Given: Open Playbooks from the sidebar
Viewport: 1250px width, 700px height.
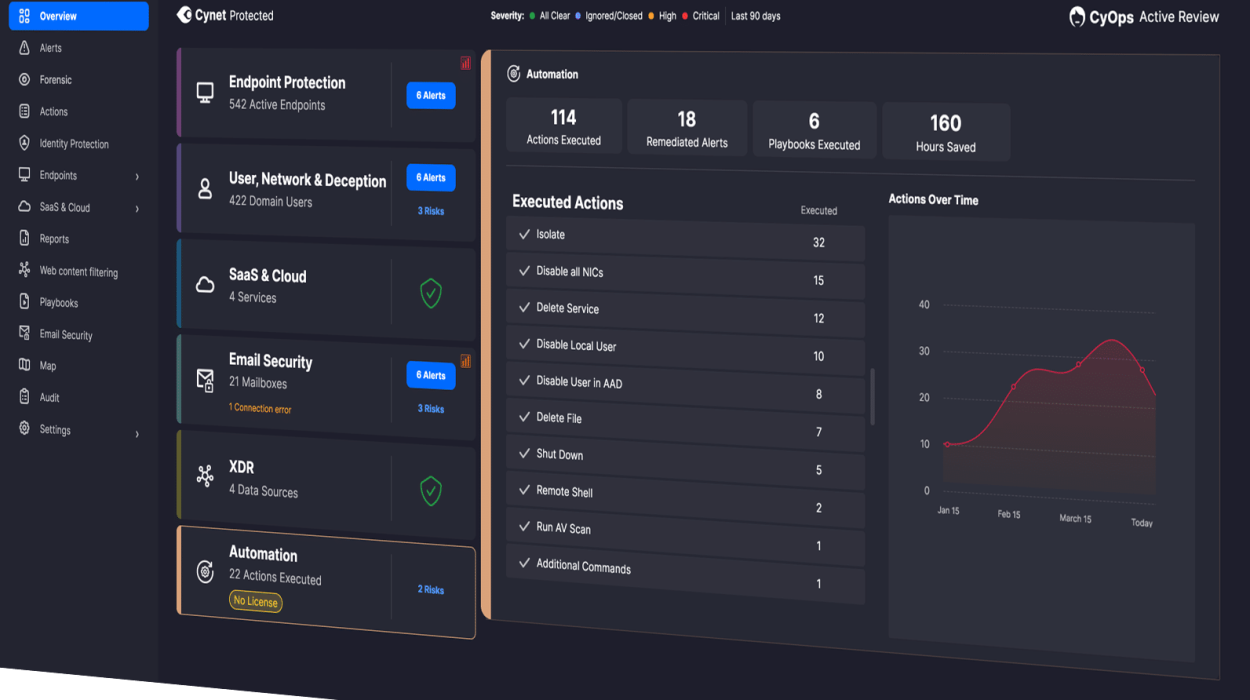Looking at the screenshot, I should pyautogui.click(x=58, y=302).
